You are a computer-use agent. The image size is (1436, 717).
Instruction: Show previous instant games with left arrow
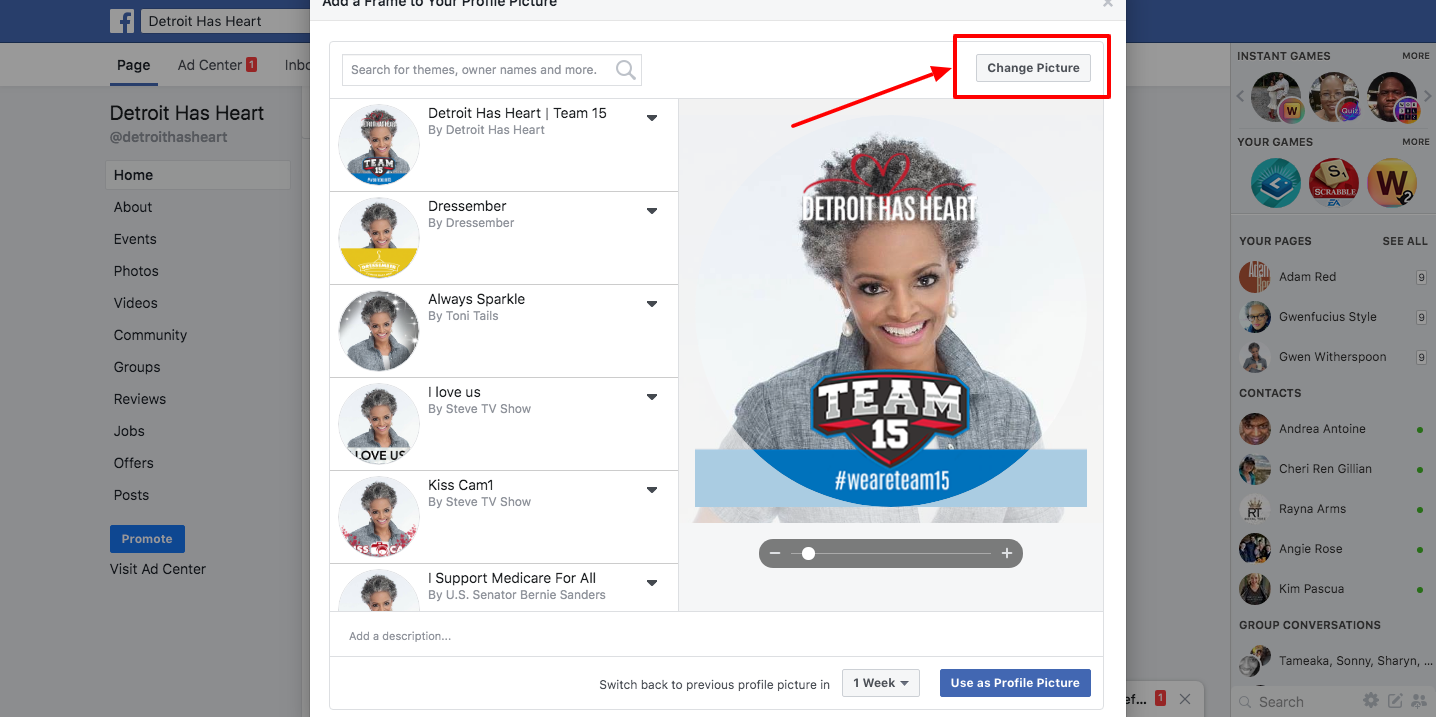tap(1242, 97)
